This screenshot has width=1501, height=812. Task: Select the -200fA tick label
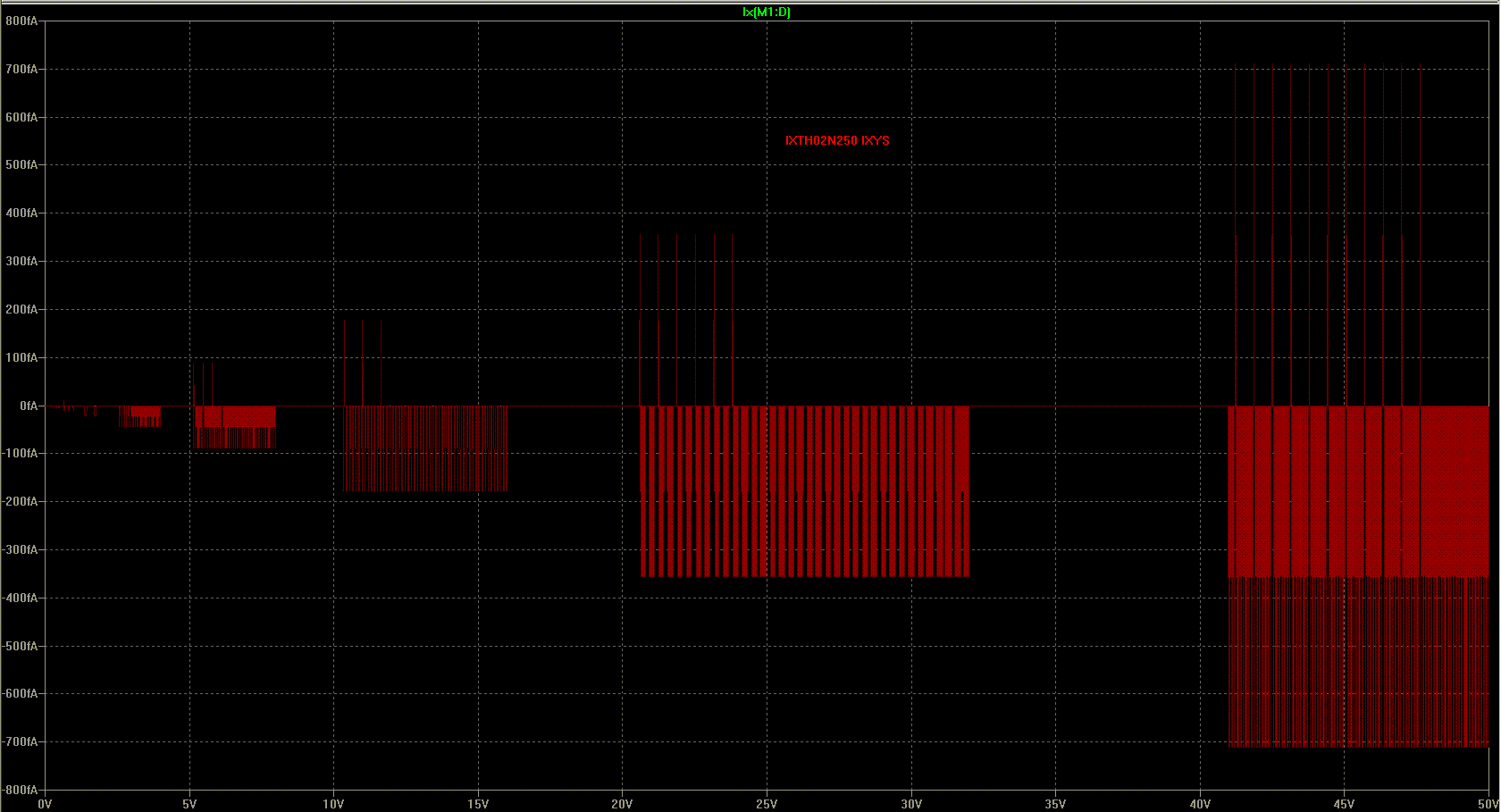(x=20, y=502)
